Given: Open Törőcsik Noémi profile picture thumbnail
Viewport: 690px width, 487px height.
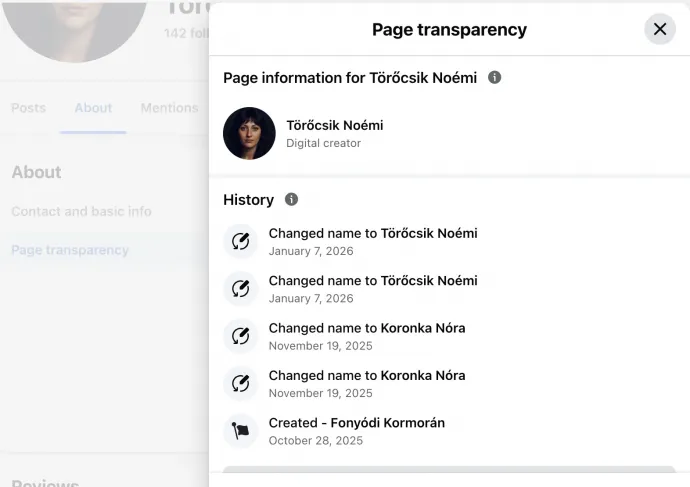Looking at the screenshot, I should [x=249, y=133].
